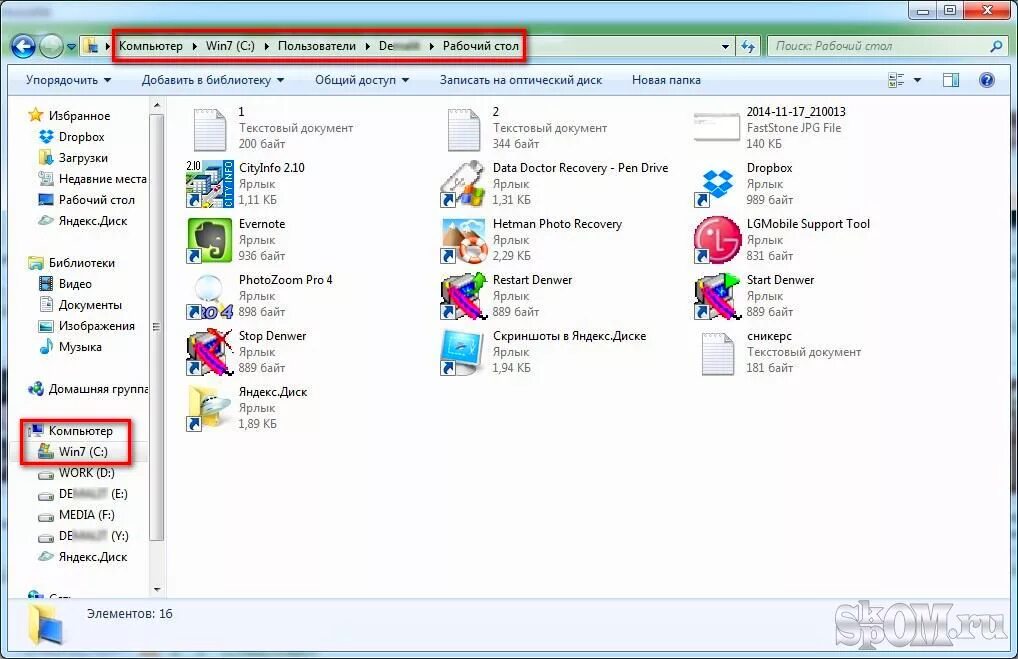Select the Яндекс.Диск shortcut icon in file list
Viewport: 1018px width, 659px height.
209,408
